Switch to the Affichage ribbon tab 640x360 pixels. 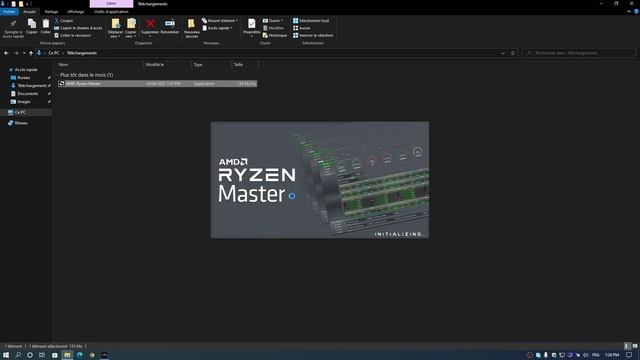coord(76,12)
